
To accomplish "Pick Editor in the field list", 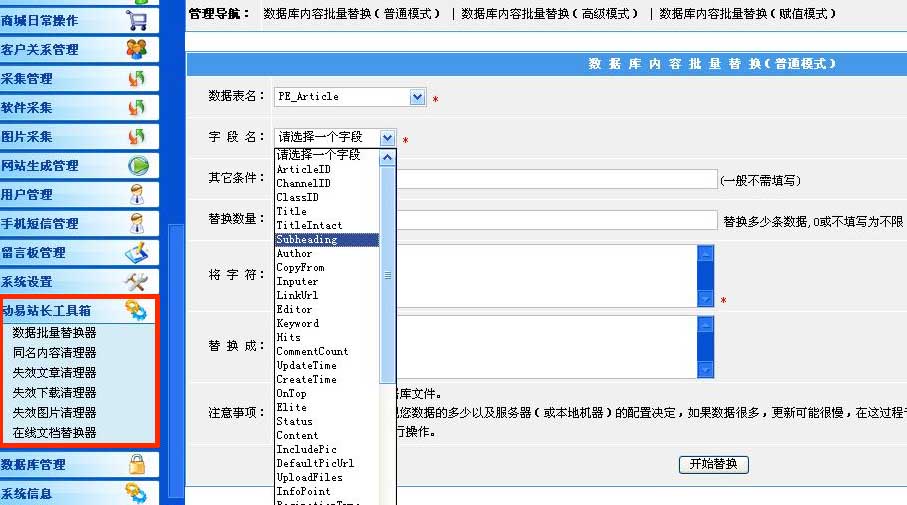I will click(x=327, y=309).
